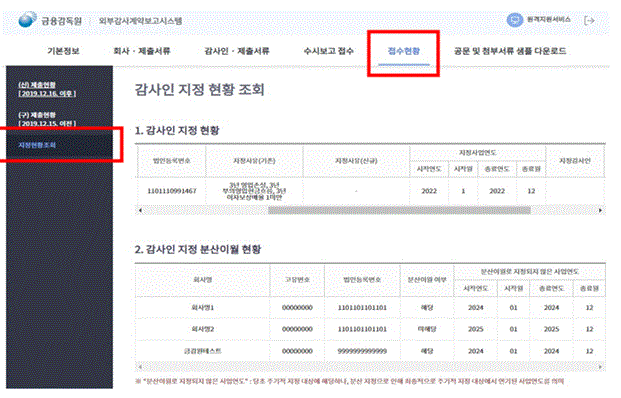Click the 회사명 column header
621x398 pixels.
(202, 280)
